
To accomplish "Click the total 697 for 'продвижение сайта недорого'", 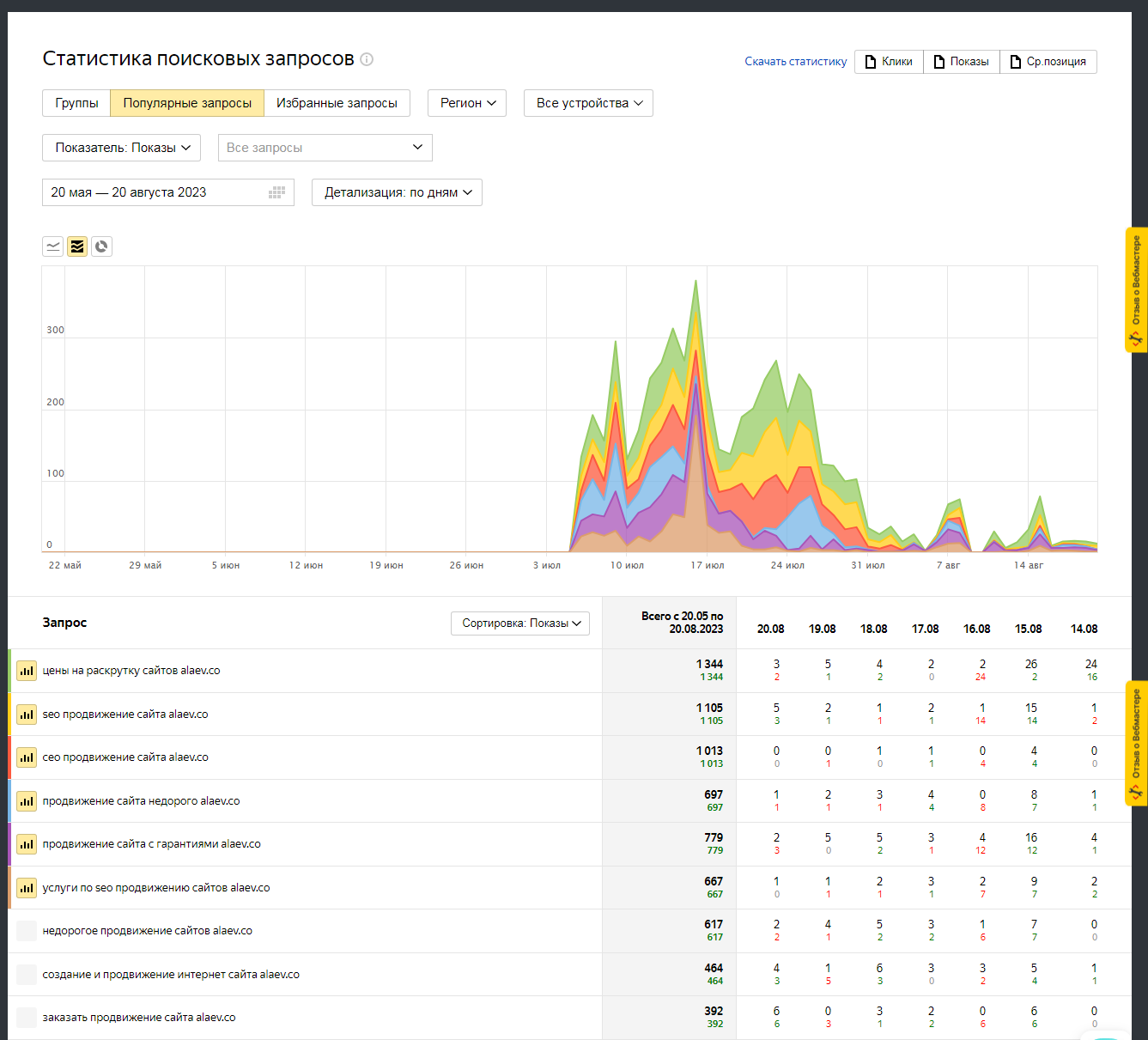I will (x=714, y=794).
